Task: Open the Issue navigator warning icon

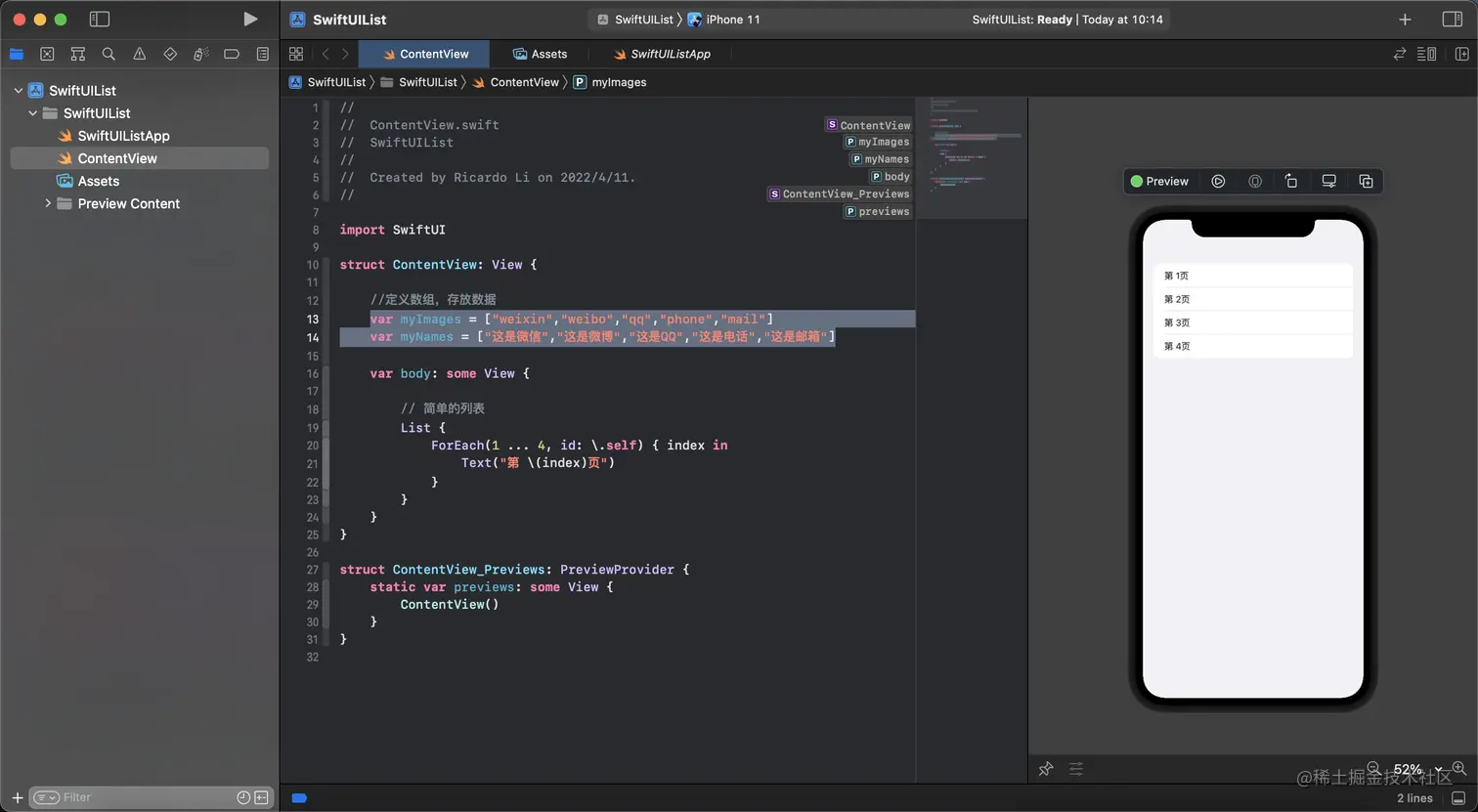Action: (140, 55)
